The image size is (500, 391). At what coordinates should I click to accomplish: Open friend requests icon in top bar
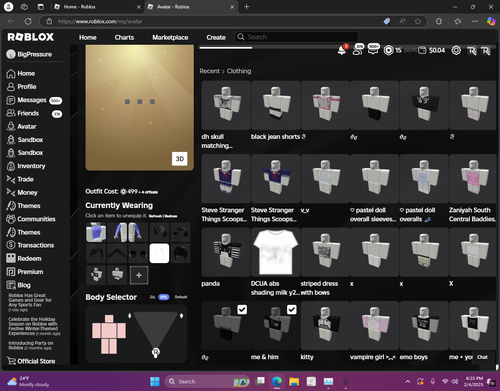coord(357,51)
